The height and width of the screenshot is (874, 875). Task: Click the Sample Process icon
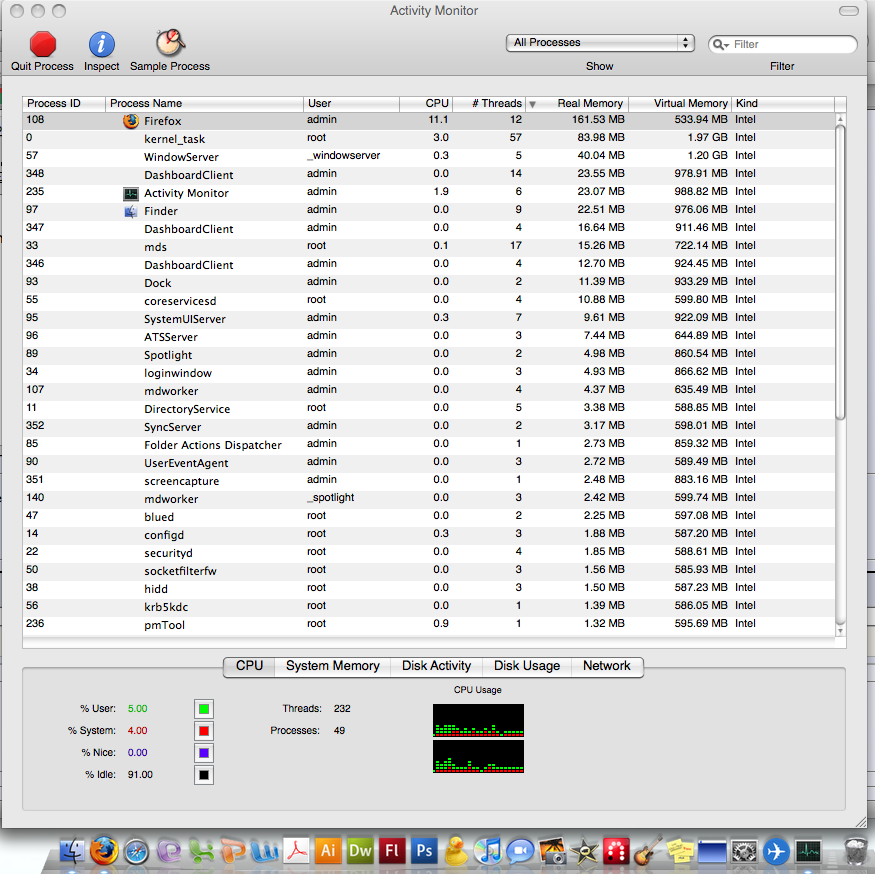point(170,43)
